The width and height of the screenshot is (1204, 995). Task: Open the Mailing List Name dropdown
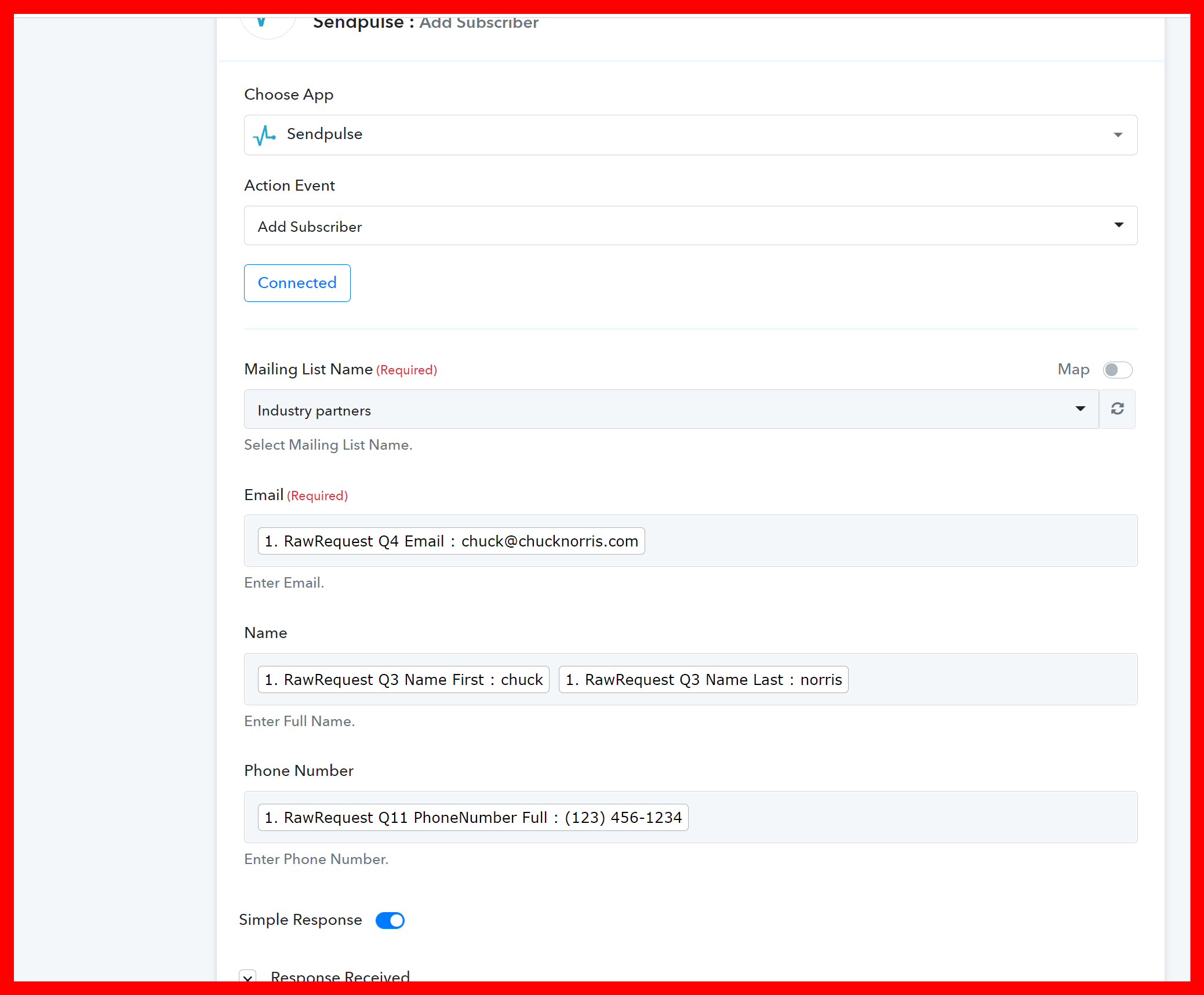point(671,409)
